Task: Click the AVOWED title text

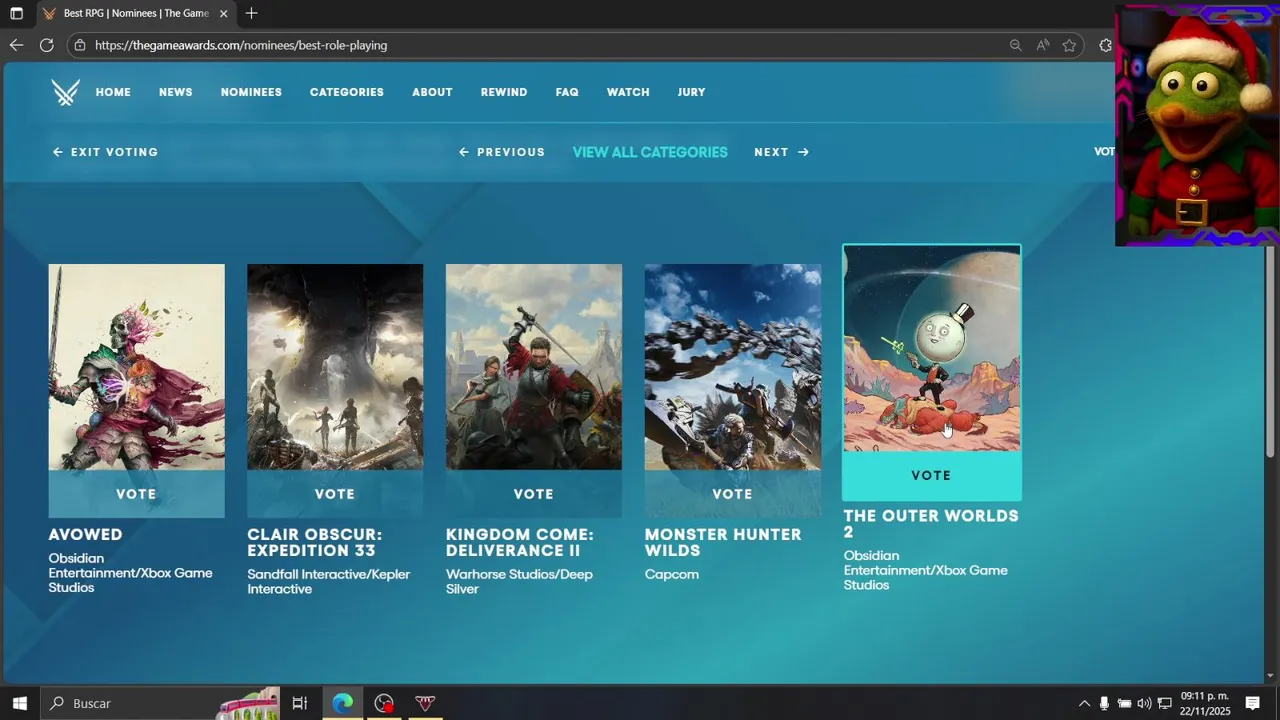Action: click(x=85, y=535)
